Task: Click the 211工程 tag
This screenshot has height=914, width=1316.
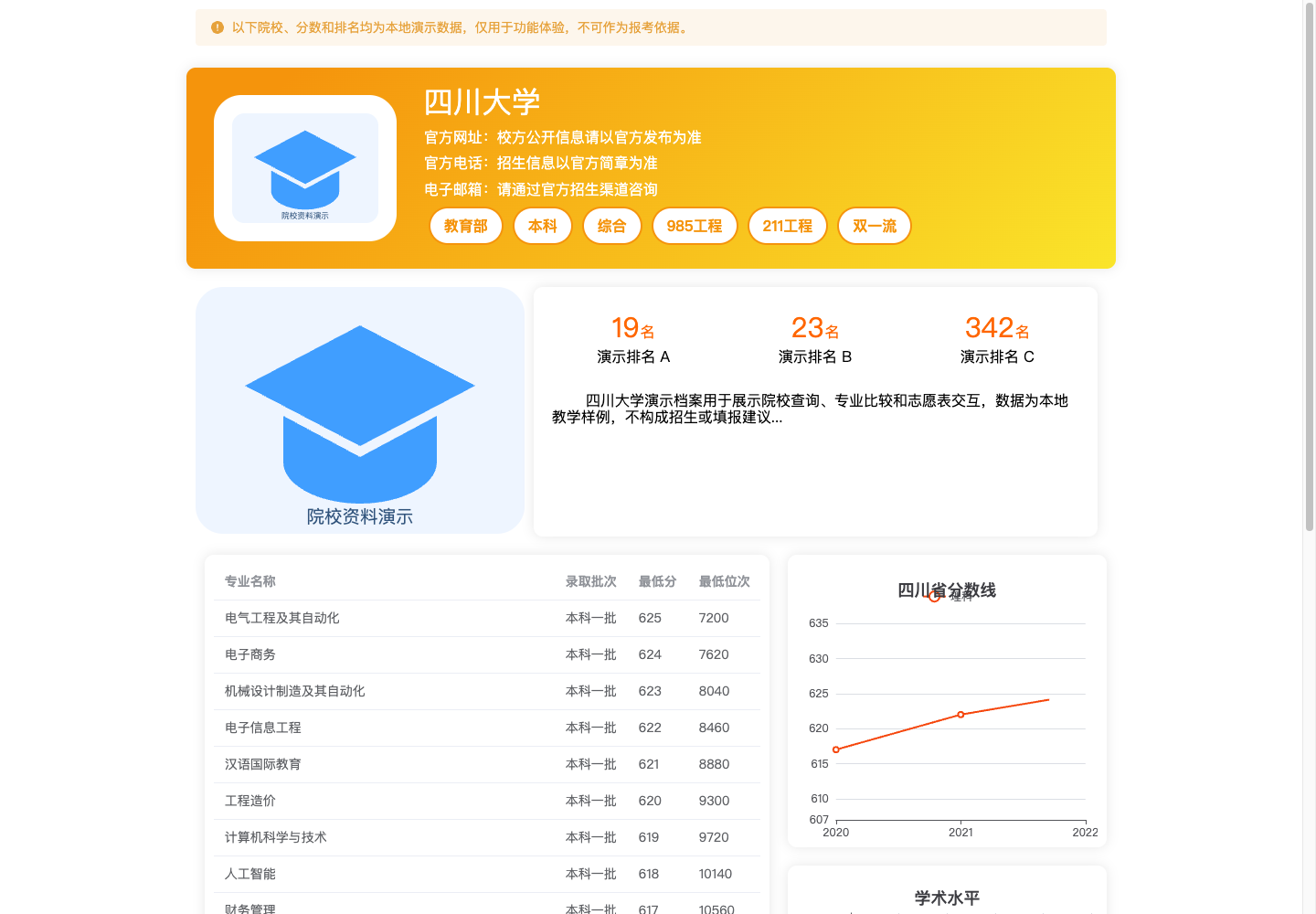Action: (x=788, y=226)
